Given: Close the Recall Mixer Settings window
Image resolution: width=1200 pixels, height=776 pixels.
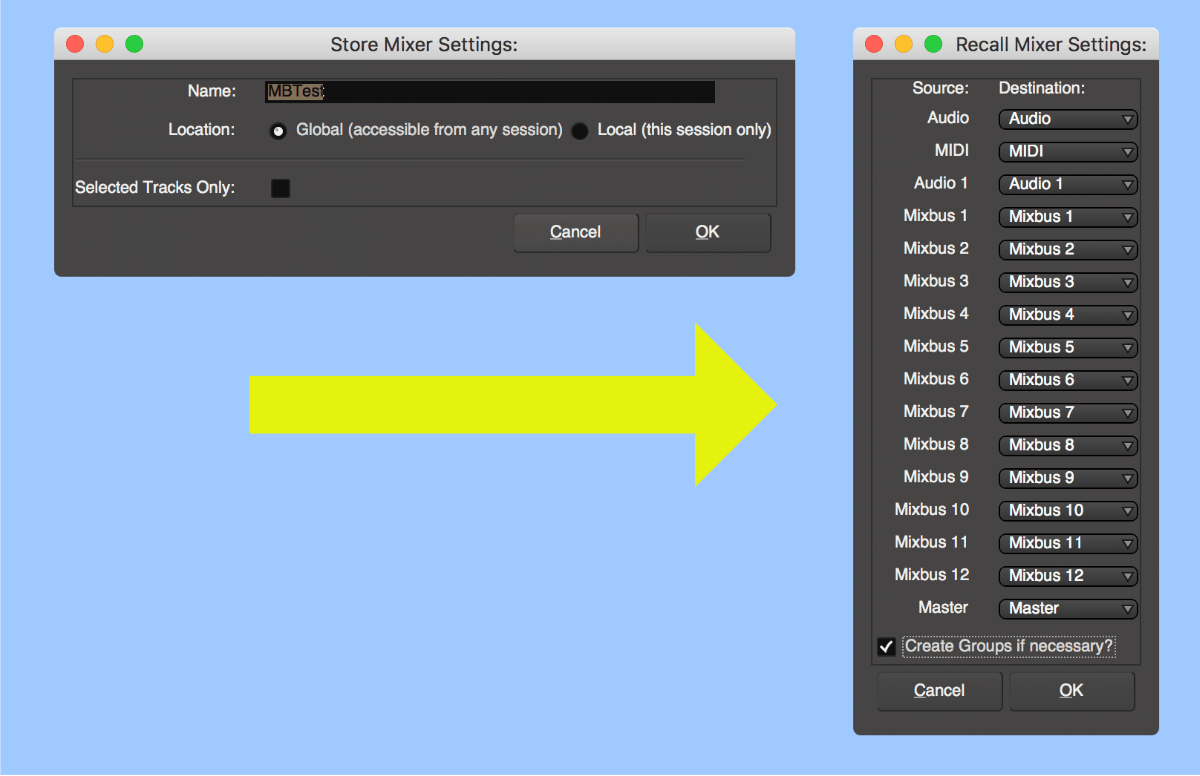Looking at the screenshot, I should coord(874,44).
